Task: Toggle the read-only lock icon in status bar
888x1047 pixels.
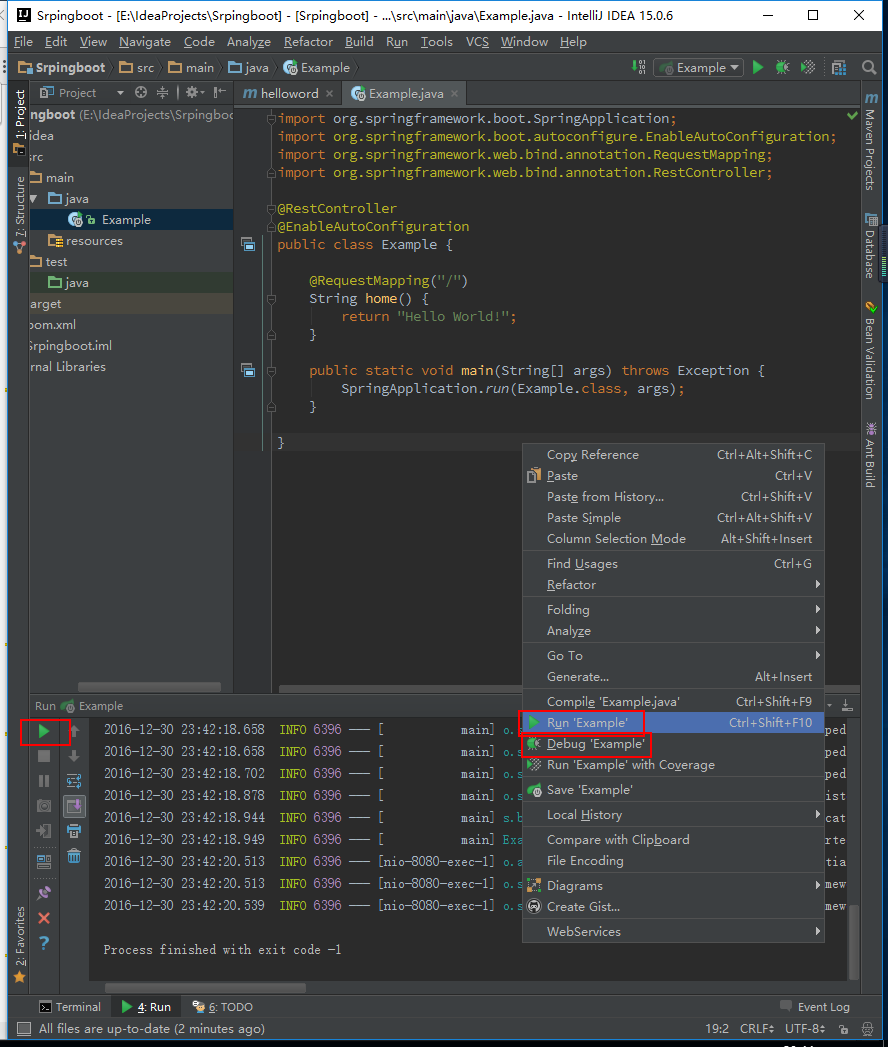Action: click(844, 1029)
